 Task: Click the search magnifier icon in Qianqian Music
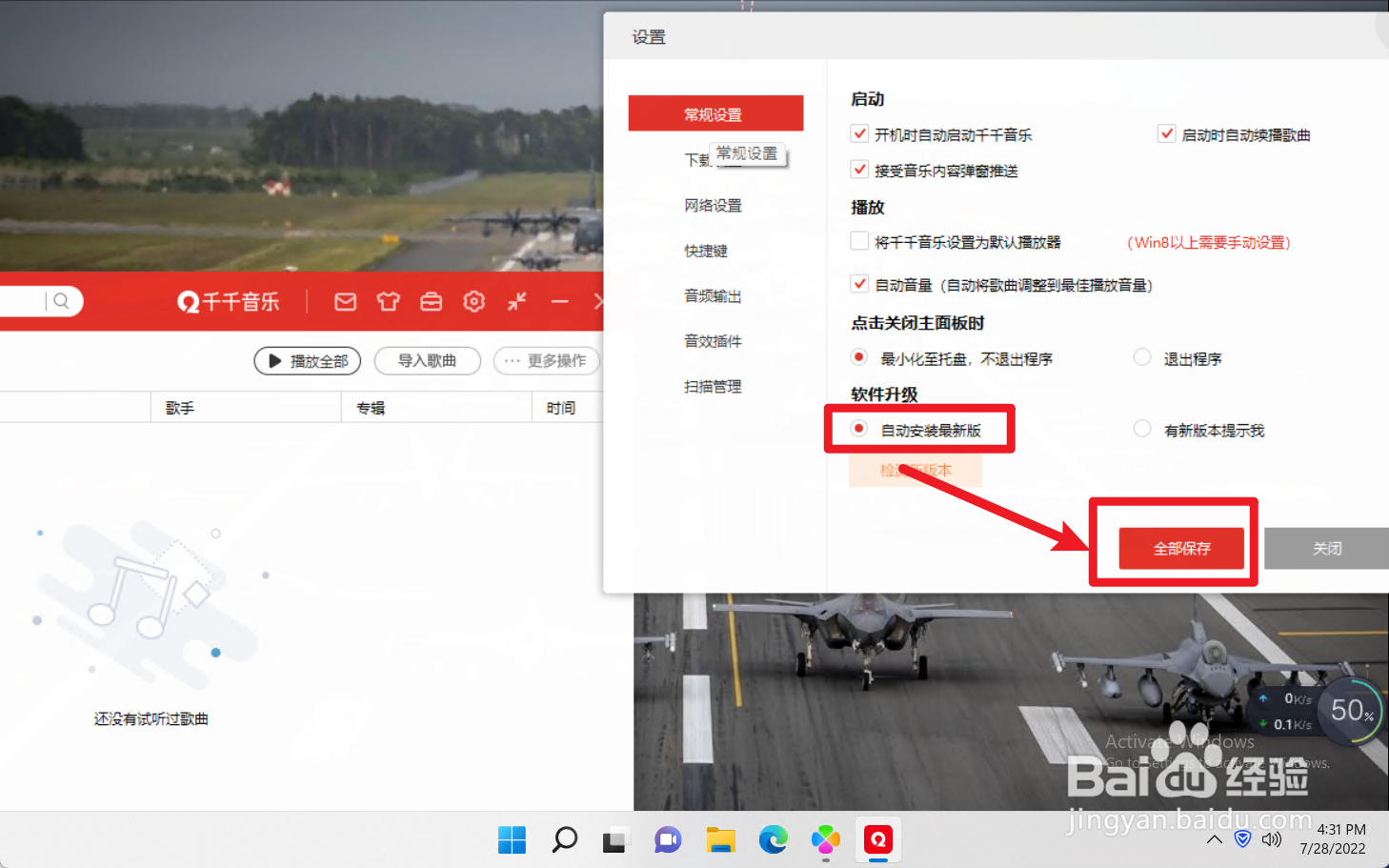tap(61, 301)
